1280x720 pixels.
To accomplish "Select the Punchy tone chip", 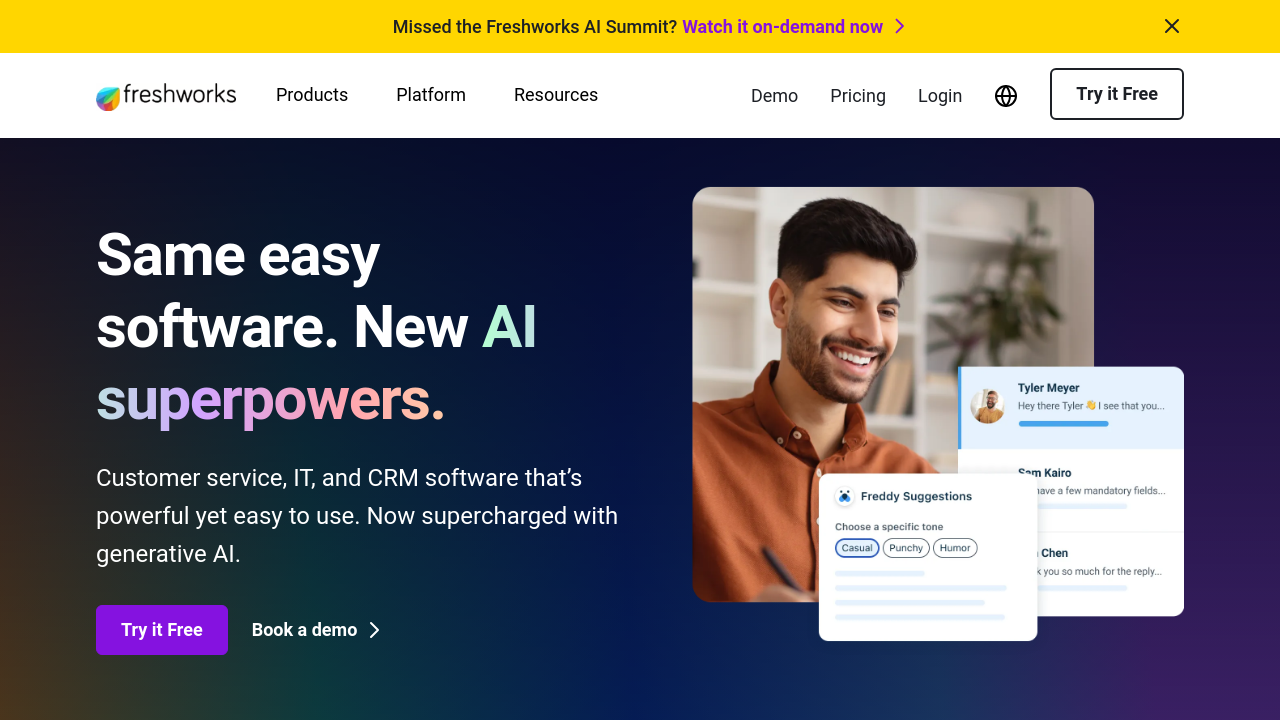I will point(906,548).
